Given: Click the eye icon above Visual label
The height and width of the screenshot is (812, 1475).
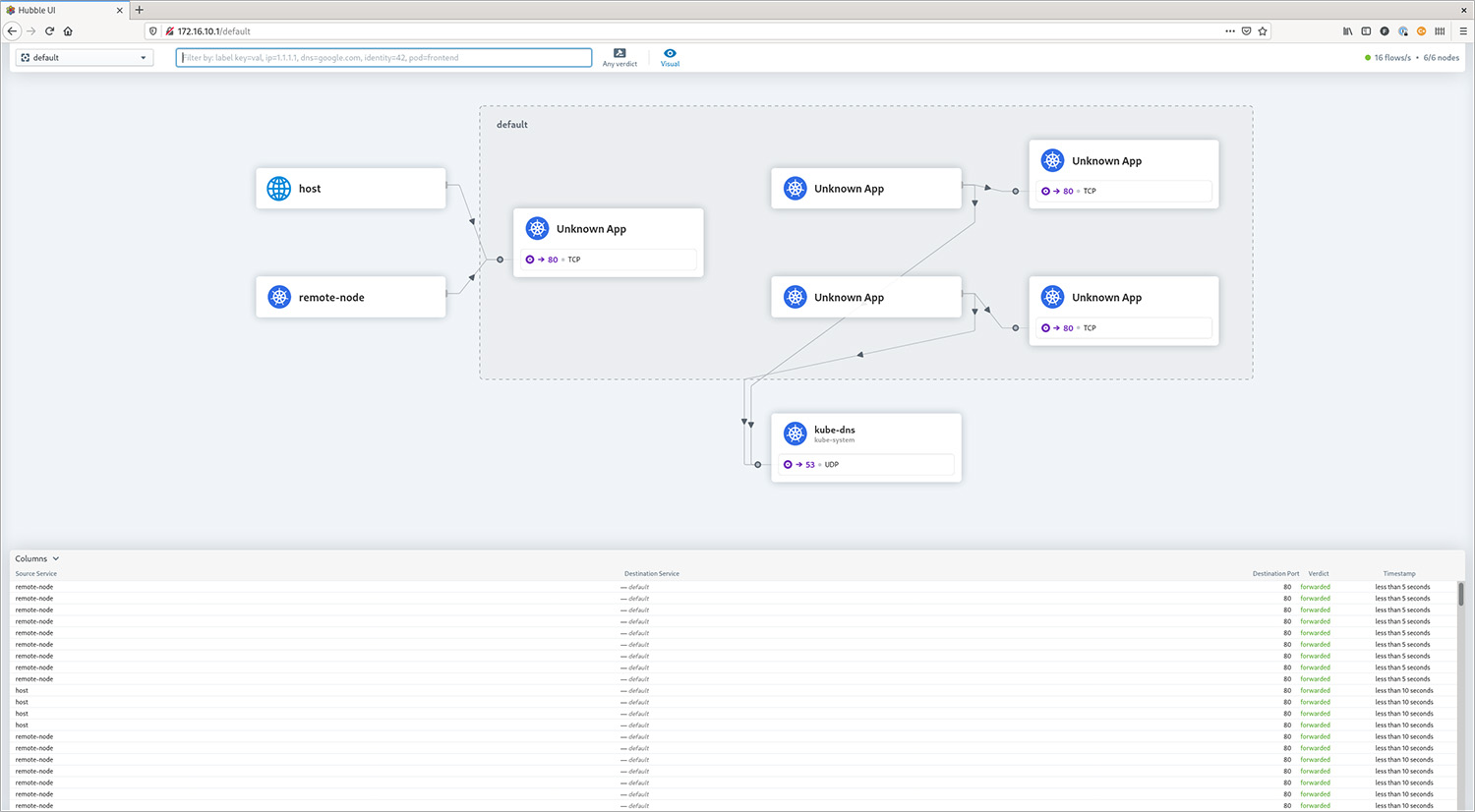Looking at the screenshot, I should click(x=670, y=54).
